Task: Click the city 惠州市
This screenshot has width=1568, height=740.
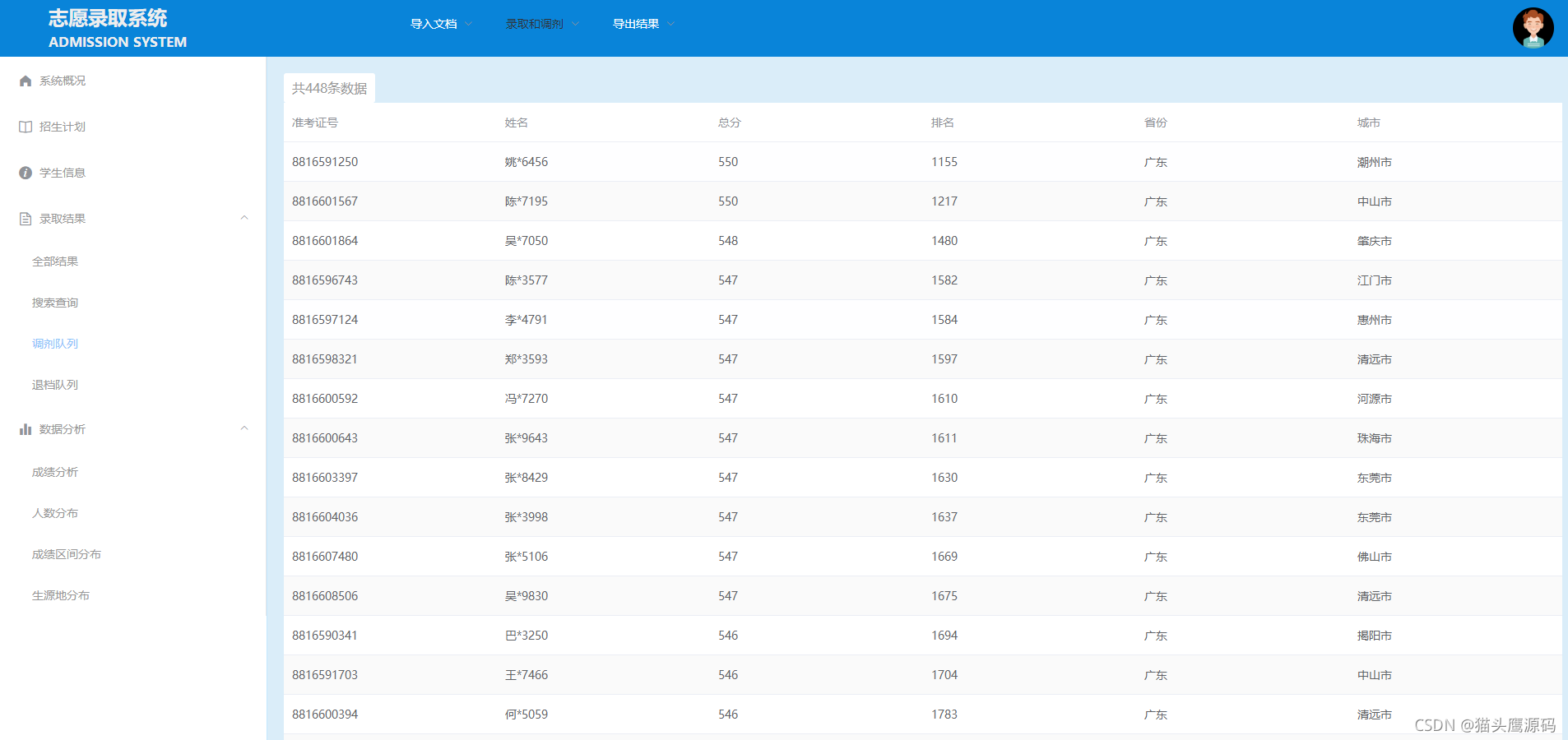Action: [x=1375, y=320]
